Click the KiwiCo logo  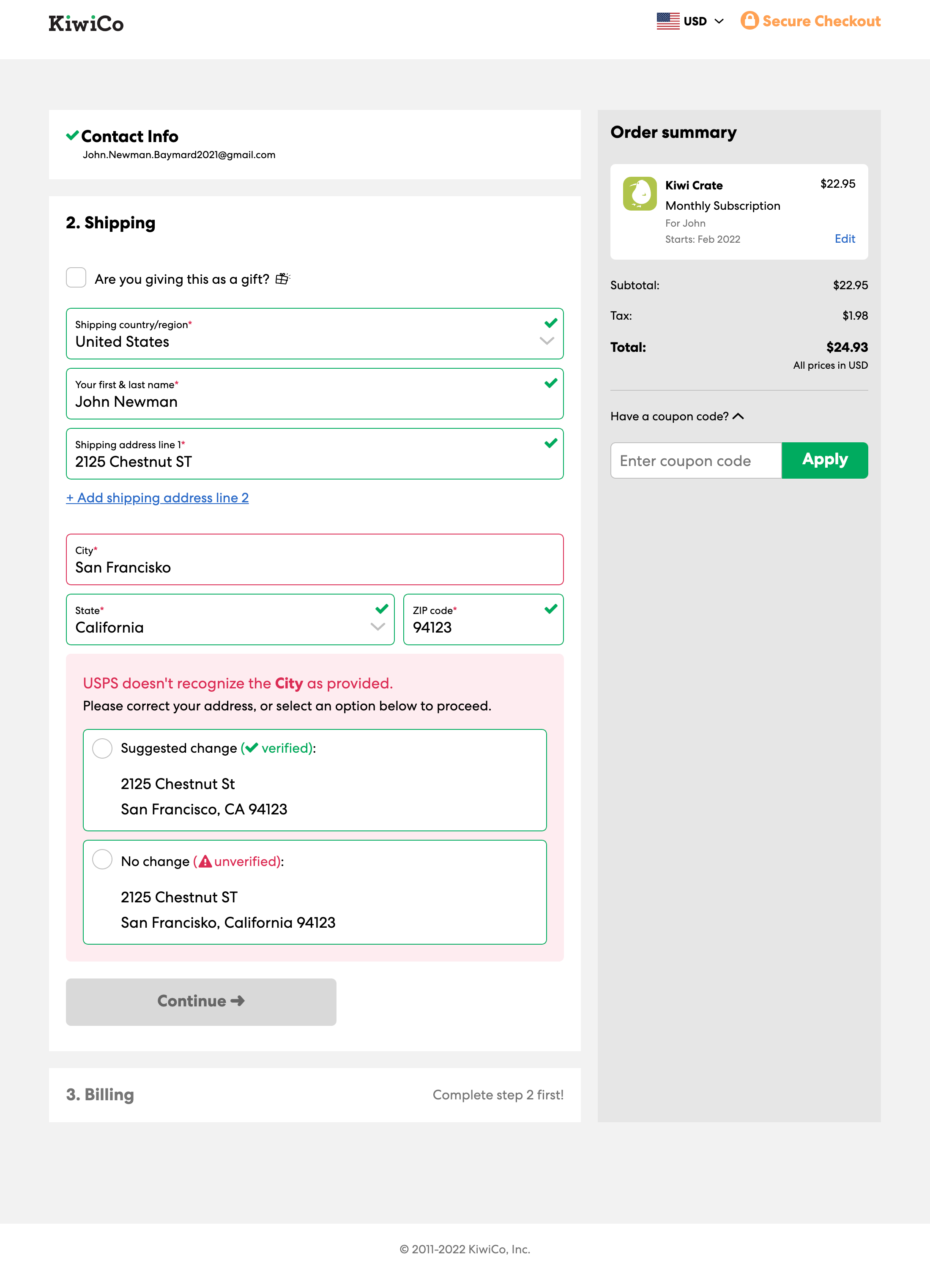[86, 23]
